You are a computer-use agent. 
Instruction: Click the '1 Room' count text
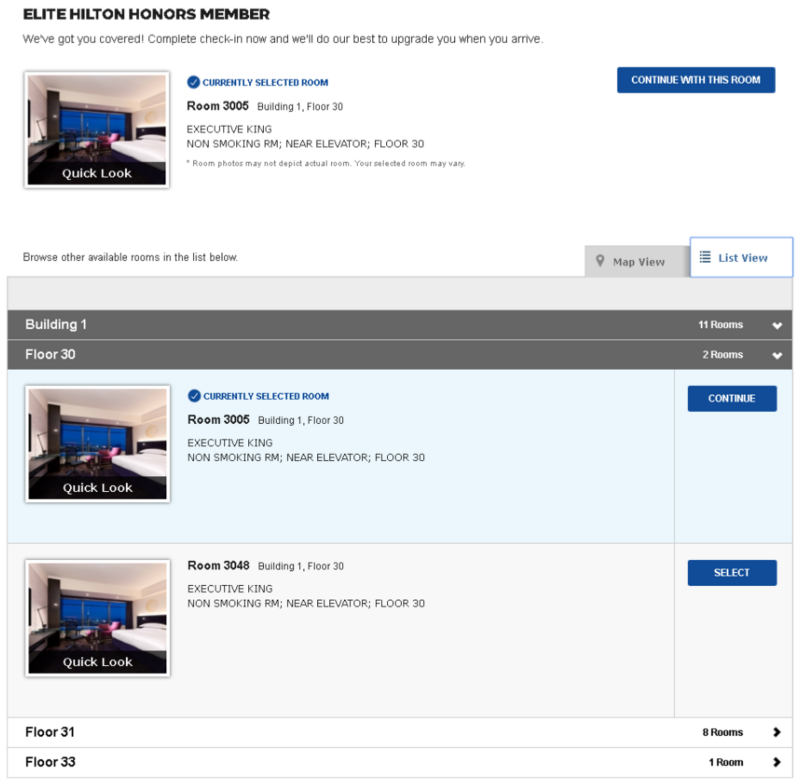click(726, 762)
